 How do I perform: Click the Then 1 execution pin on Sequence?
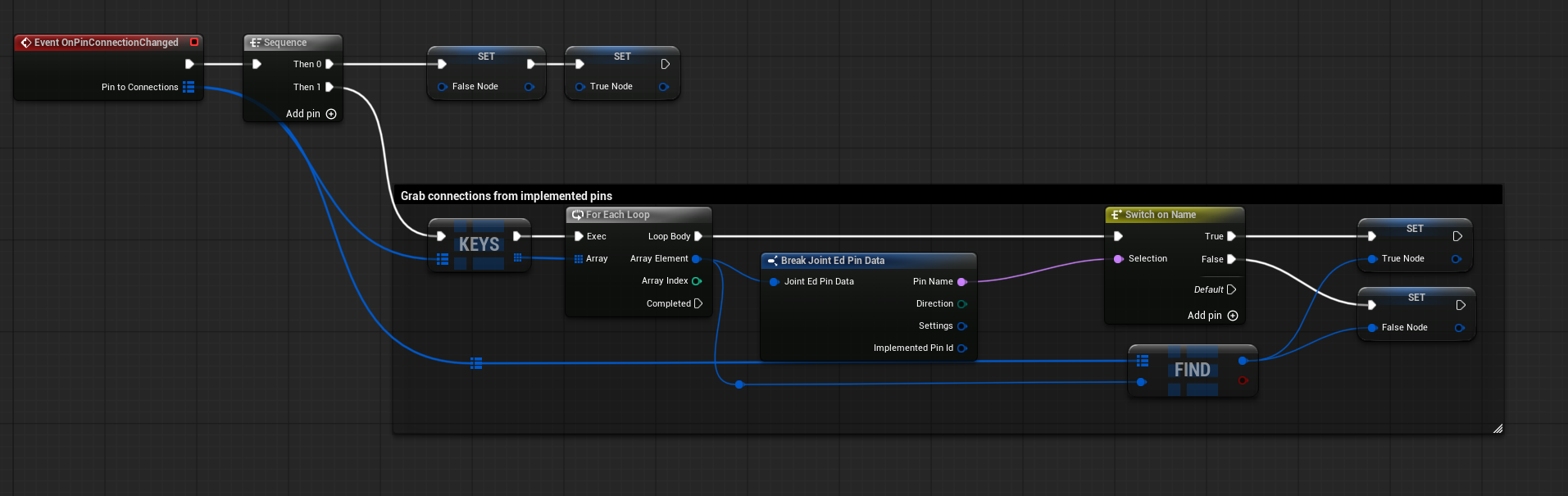click(x=330, y=87)
